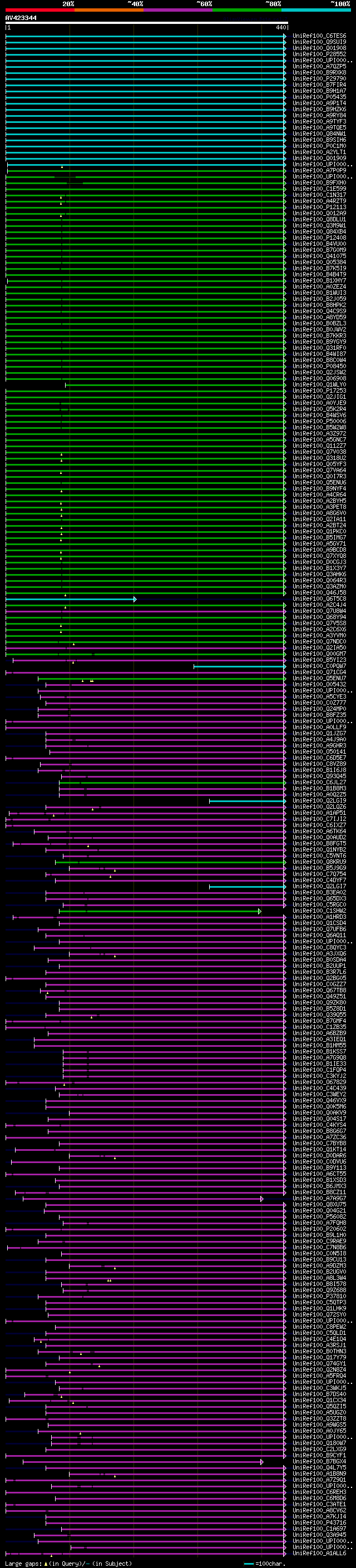Select UniRef100_C6JL27 label

point(319,782)
